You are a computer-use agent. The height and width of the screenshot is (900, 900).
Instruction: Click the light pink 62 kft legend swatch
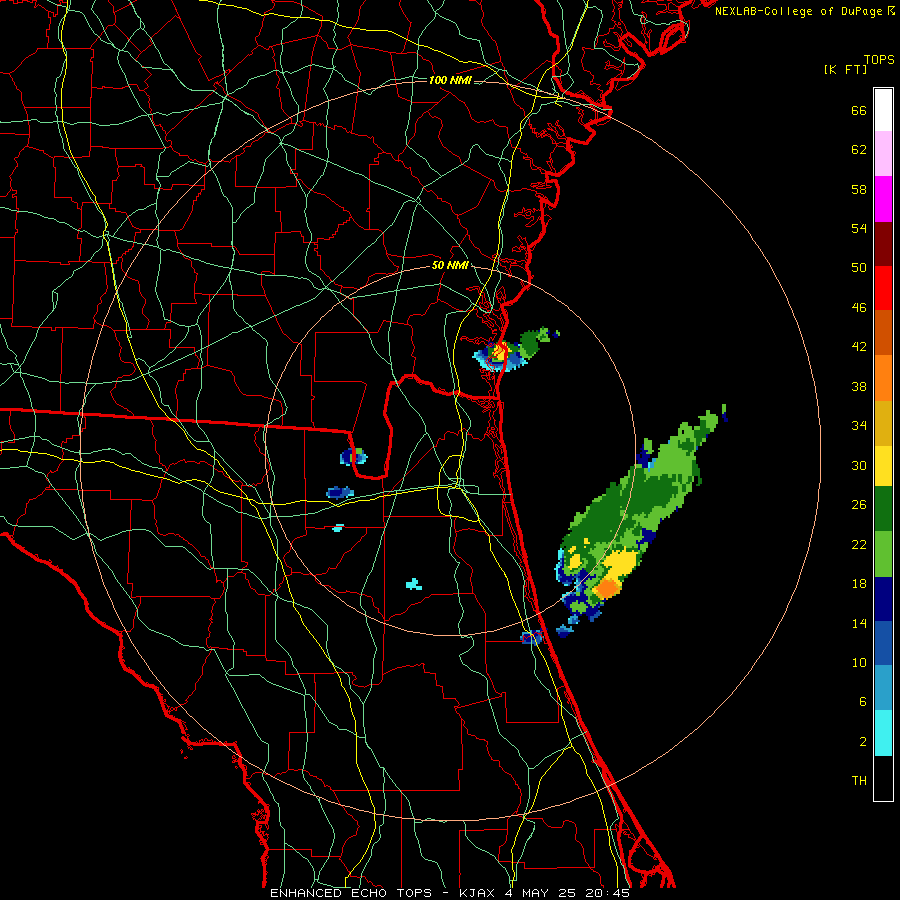(883, 153)
